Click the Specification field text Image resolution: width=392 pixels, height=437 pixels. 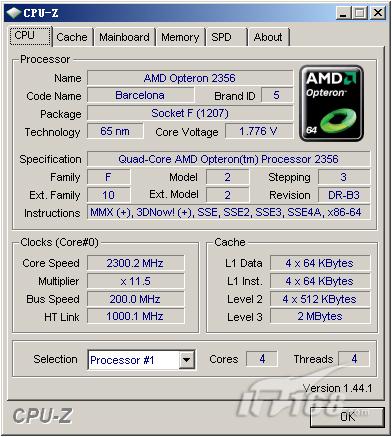click(228, 159)
